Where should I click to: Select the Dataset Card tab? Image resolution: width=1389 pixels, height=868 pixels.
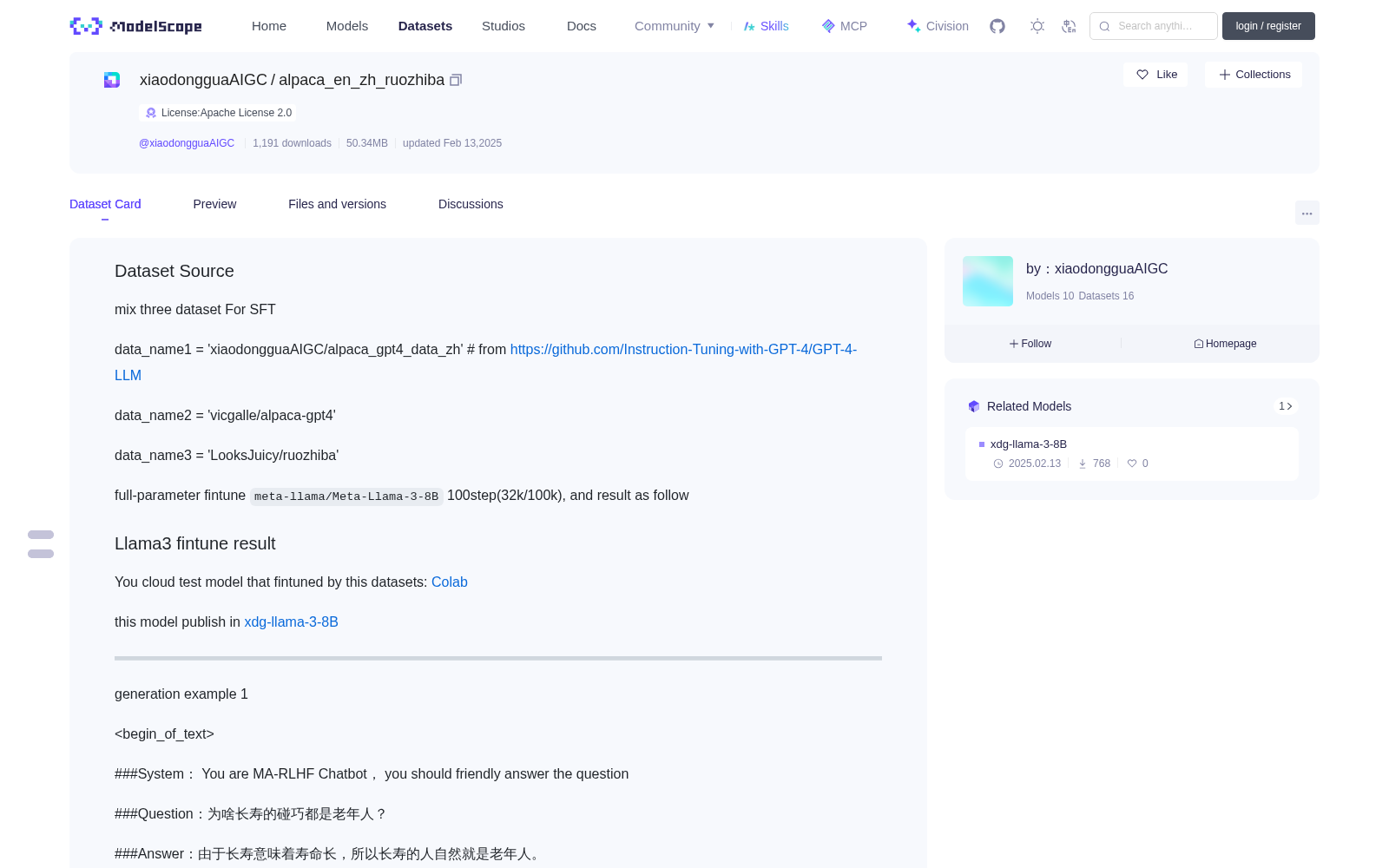(x=105, y=204)
